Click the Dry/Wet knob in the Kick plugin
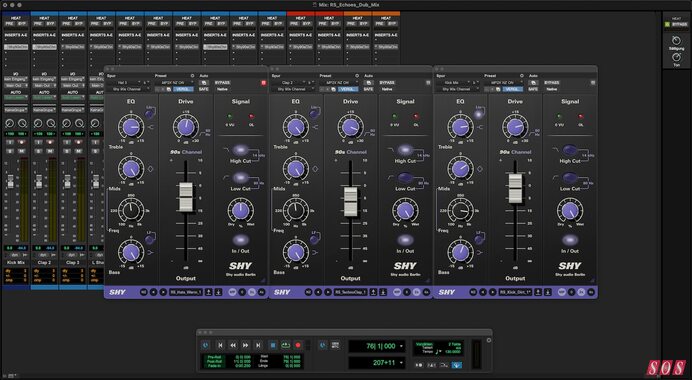Viewport: 692px width, 380px height. 570,211
